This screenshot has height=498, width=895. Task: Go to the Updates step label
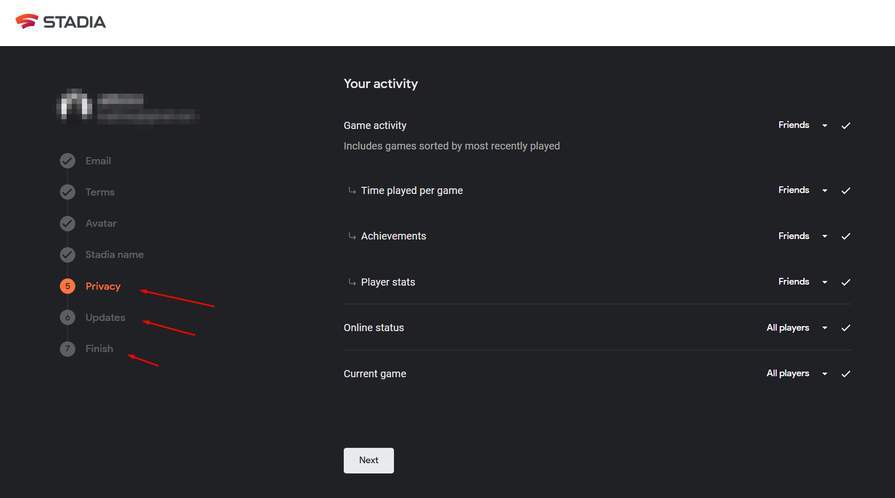pos(105,318)
